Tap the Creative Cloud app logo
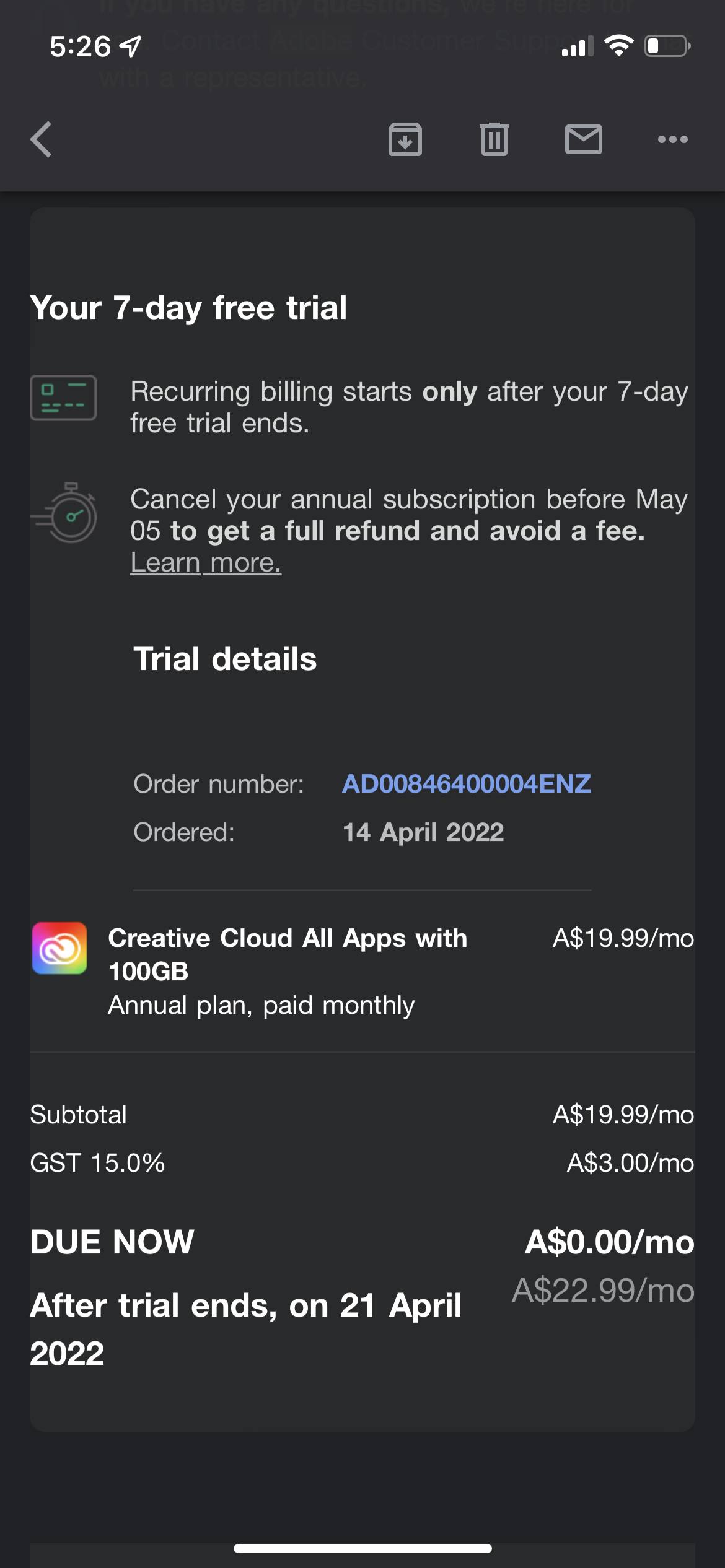This screenshot has height=1568, width=725. point(59,948)
